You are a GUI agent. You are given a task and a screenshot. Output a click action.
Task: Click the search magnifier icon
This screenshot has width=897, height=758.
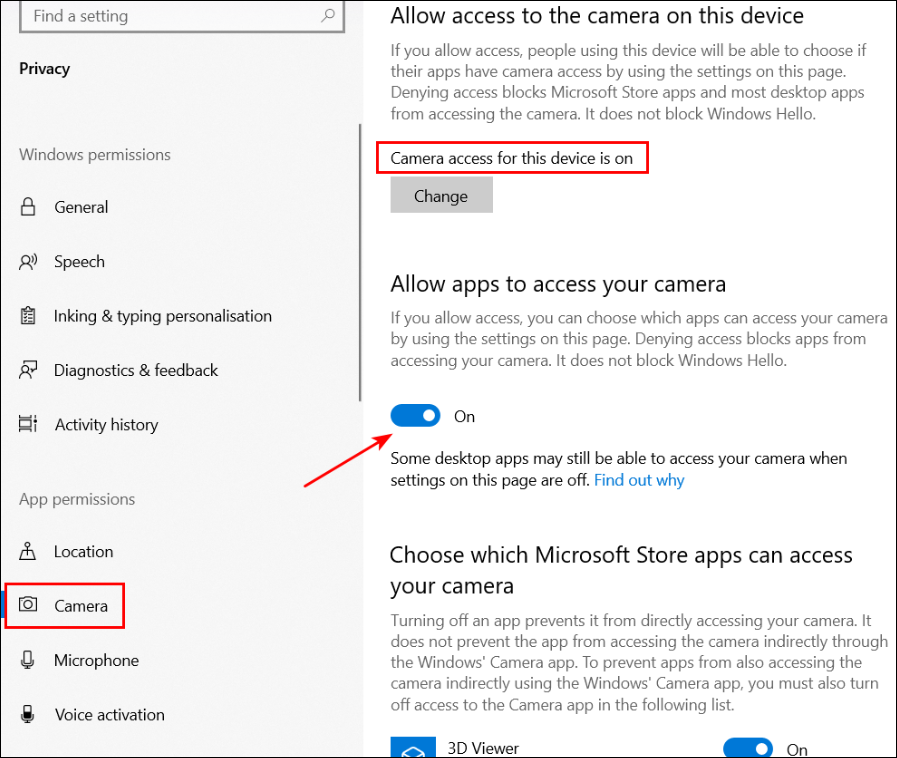(328, 16)
